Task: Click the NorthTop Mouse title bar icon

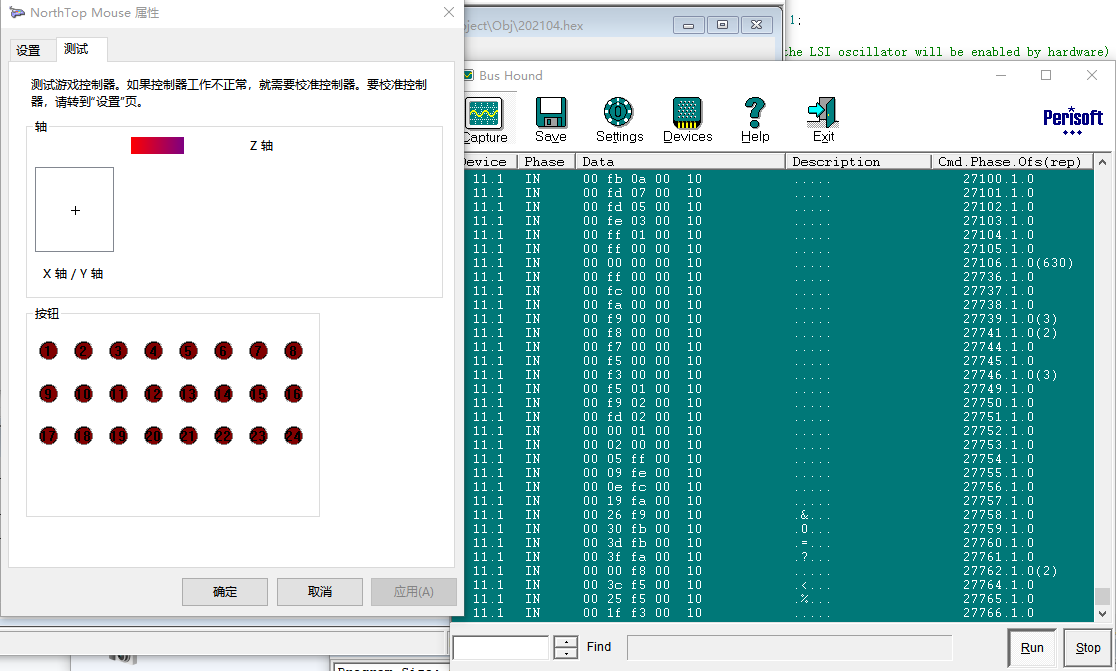Action: point(17,13)
